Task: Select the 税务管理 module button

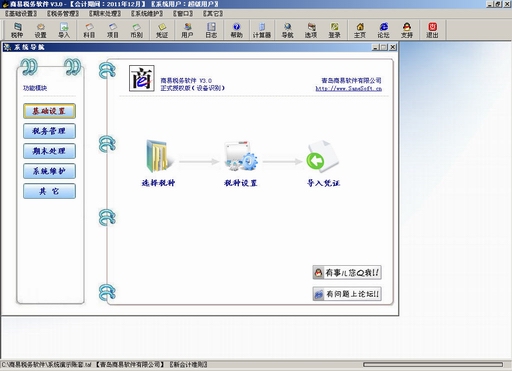Action: point(49,131)
